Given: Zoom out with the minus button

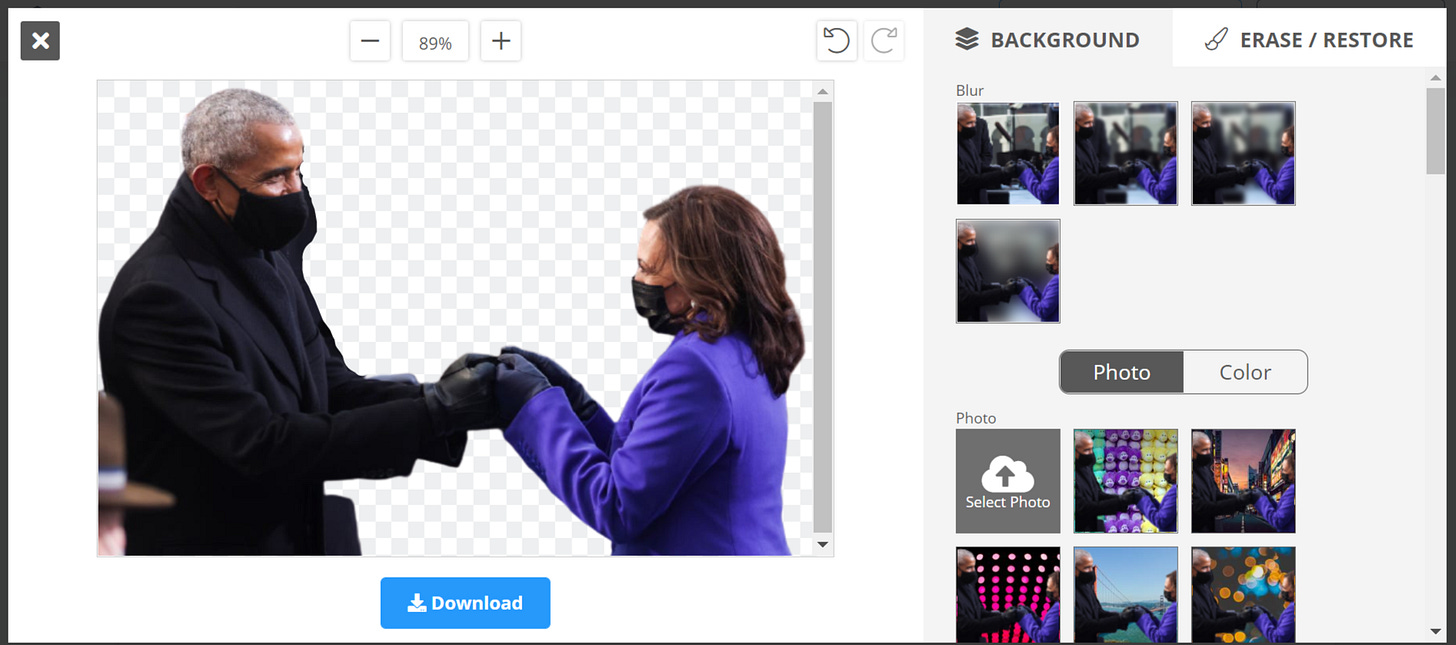Looking at the screenshot, I should pos(370,42).
